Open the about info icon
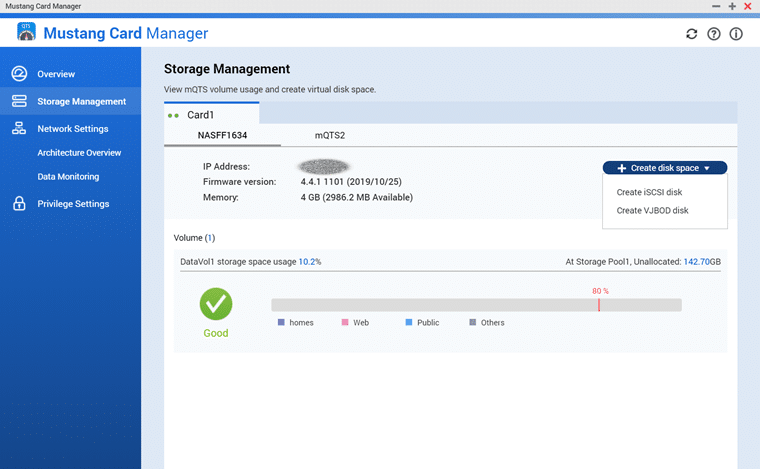The image size is (760, 469). pyautogui.click(x=736, y=34)
